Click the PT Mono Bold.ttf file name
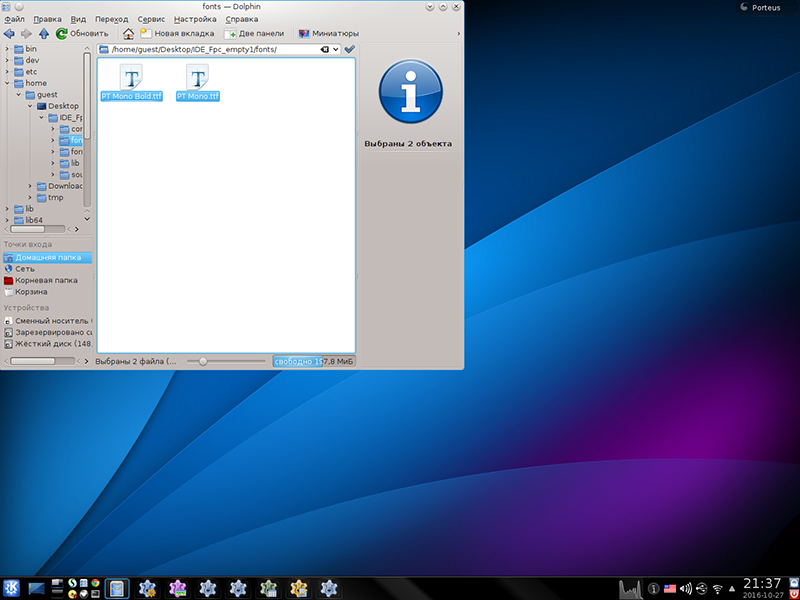800x600 pixels. [x=132, y=96]
